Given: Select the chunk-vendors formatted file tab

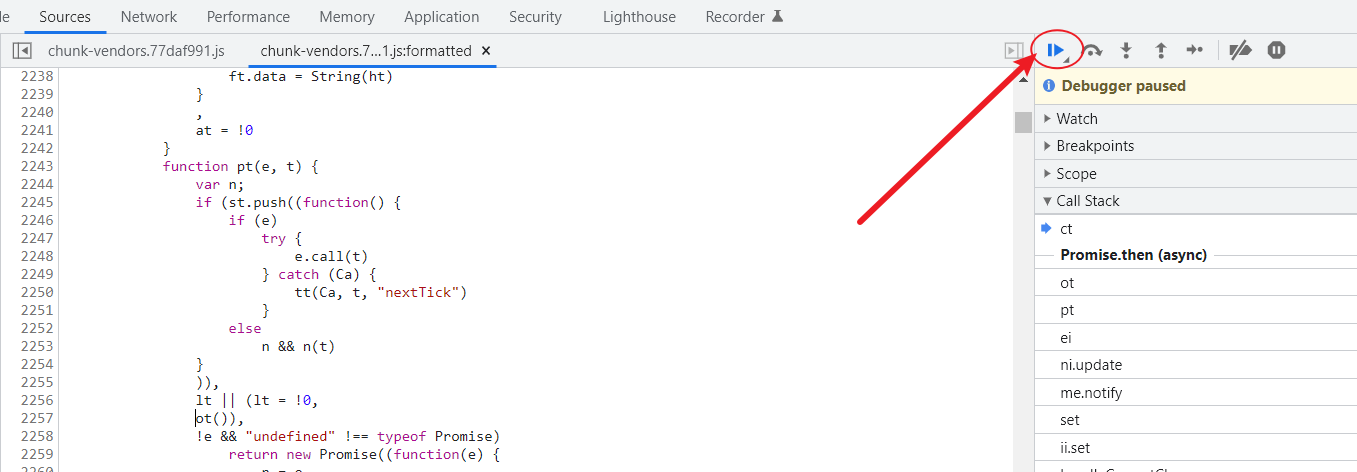Looking at the screenshot, I should [366, 50].
